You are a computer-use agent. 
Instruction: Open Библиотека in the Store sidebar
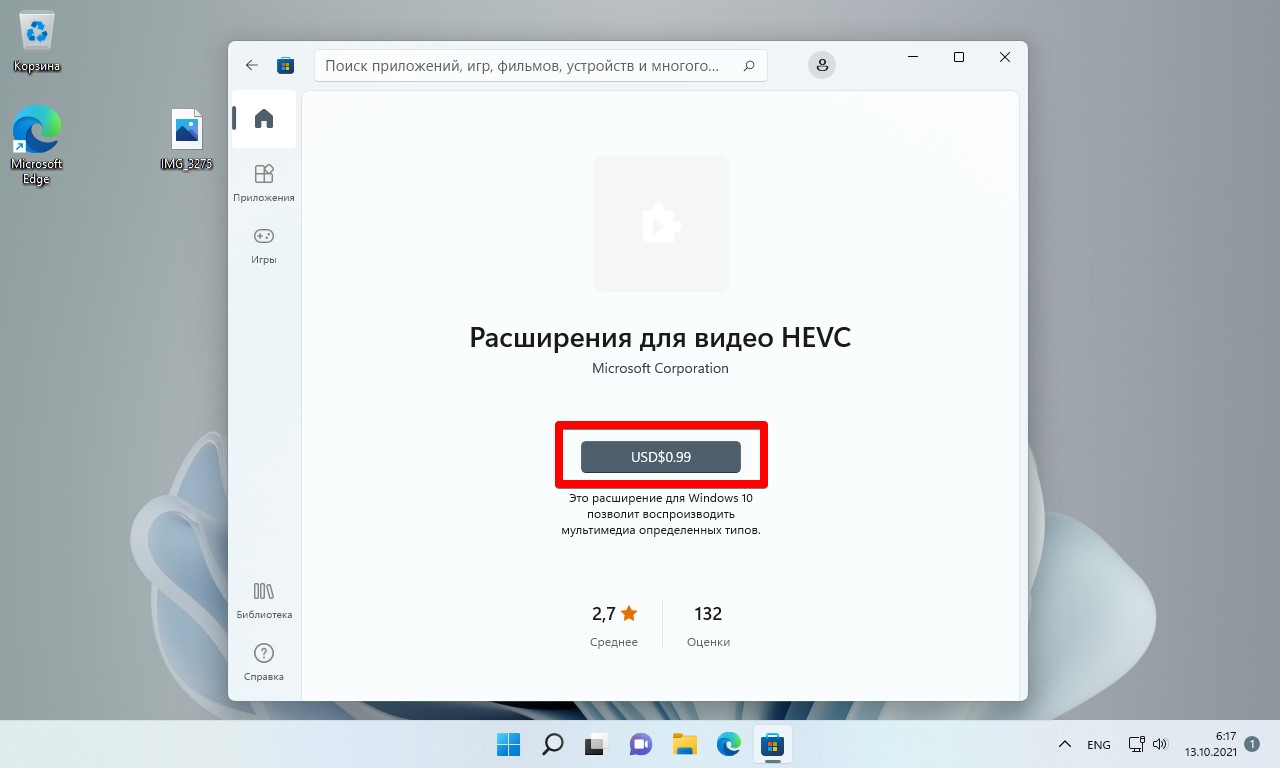264,600
